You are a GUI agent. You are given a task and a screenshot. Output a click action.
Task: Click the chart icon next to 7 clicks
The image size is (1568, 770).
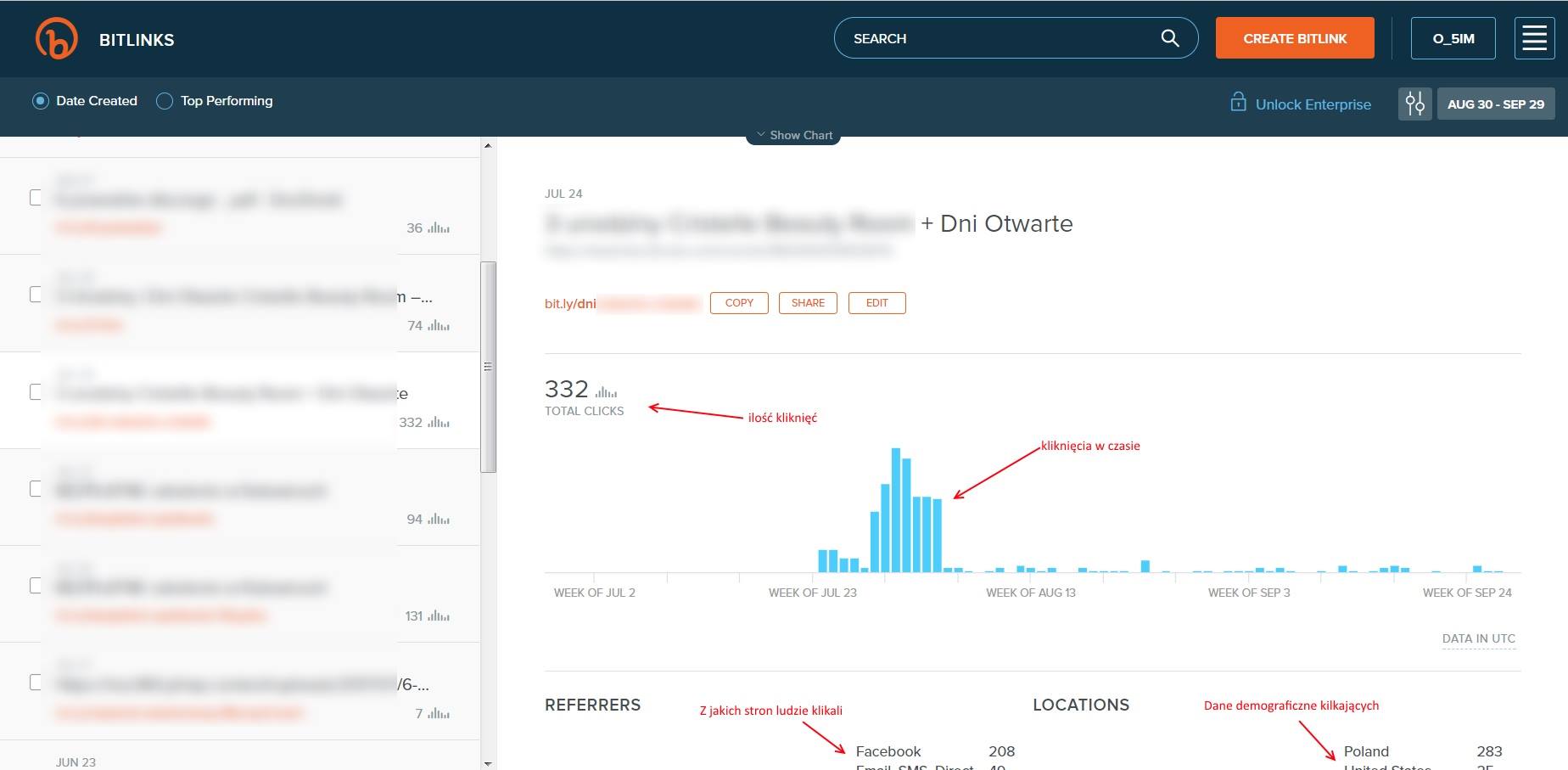pyautogui.click(x=439, y=713)
